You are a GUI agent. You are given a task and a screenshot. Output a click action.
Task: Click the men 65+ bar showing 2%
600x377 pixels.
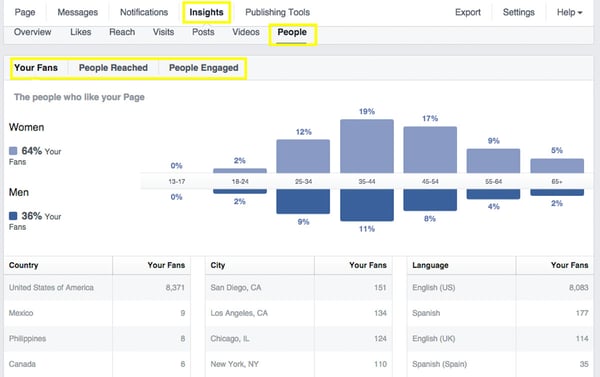coord(557,192)
